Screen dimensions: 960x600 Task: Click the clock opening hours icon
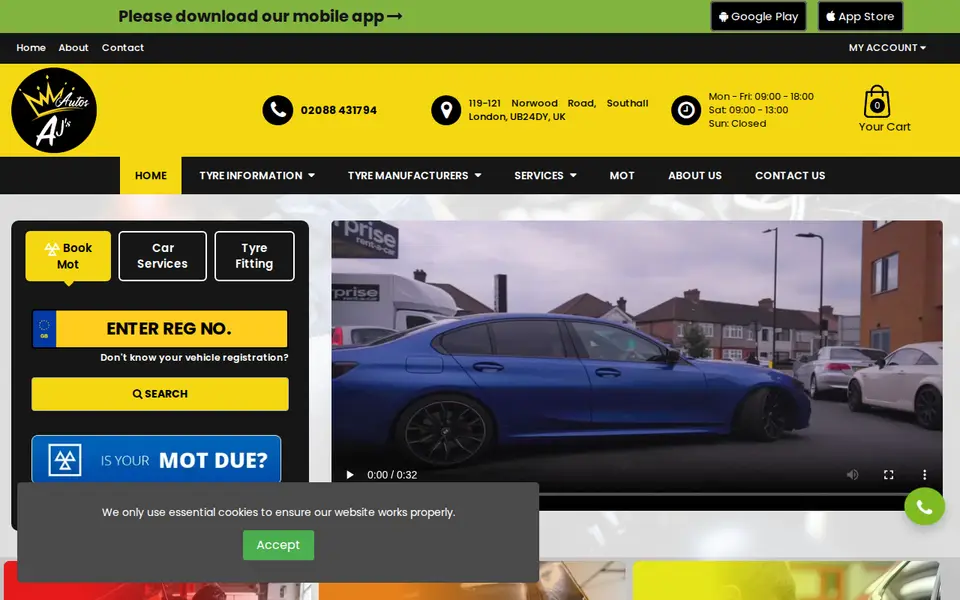[x=686, y=110]
